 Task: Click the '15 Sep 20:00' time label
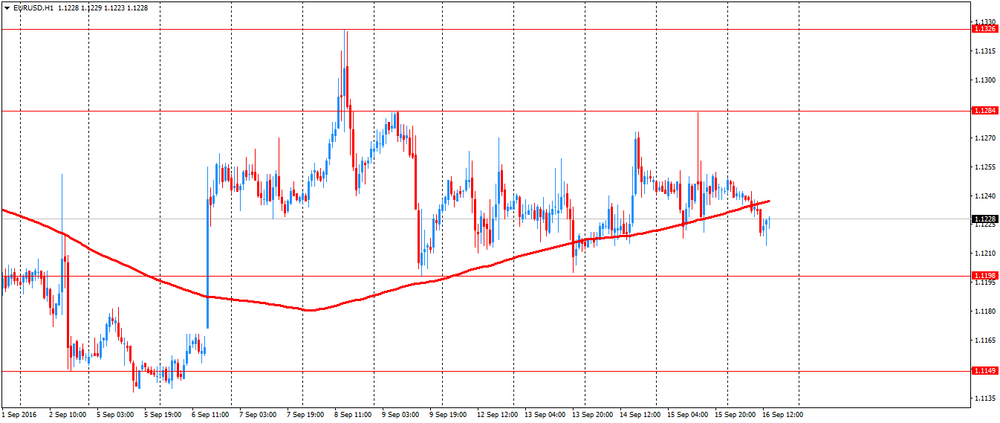tap(733, 415)
